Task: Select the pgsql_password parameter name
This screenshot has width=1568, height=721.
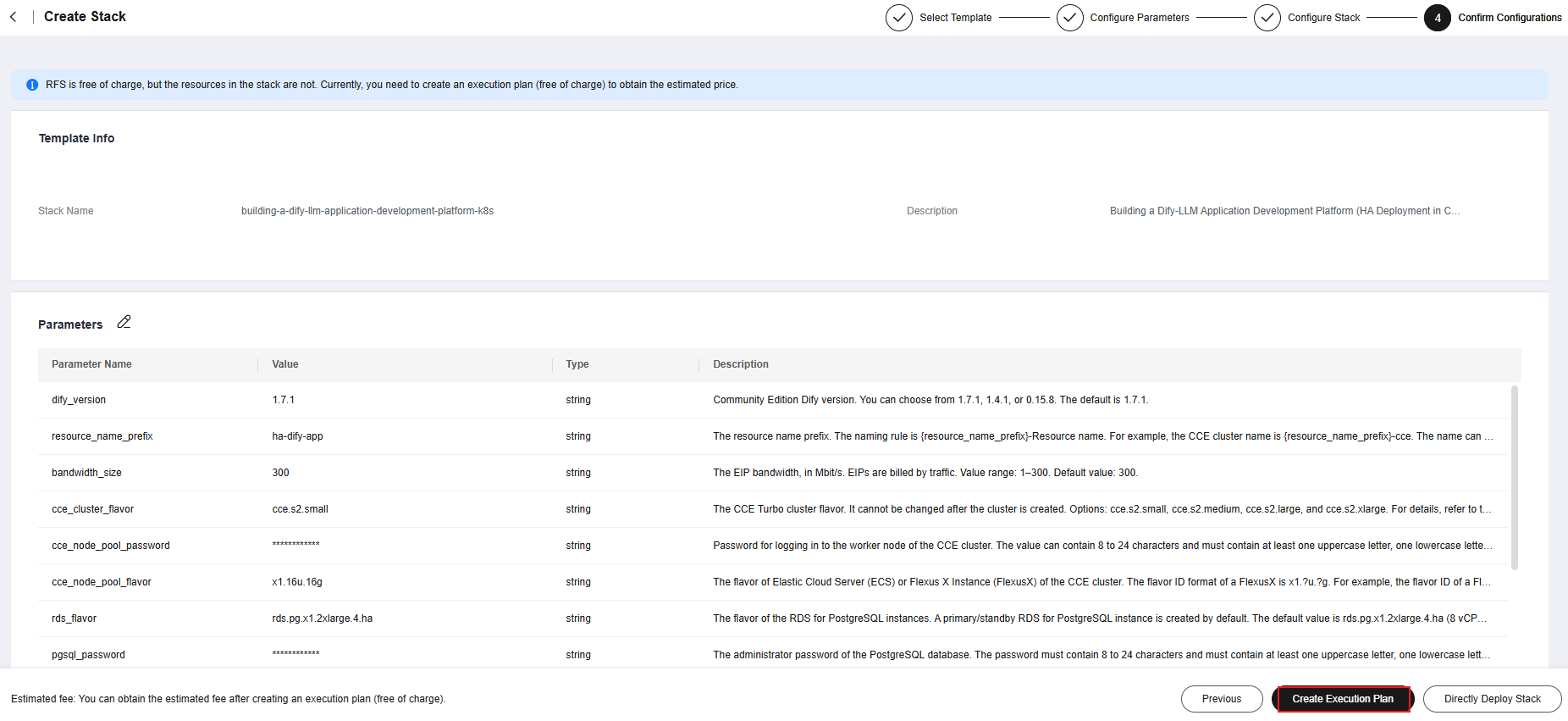Action: (88, 655)
